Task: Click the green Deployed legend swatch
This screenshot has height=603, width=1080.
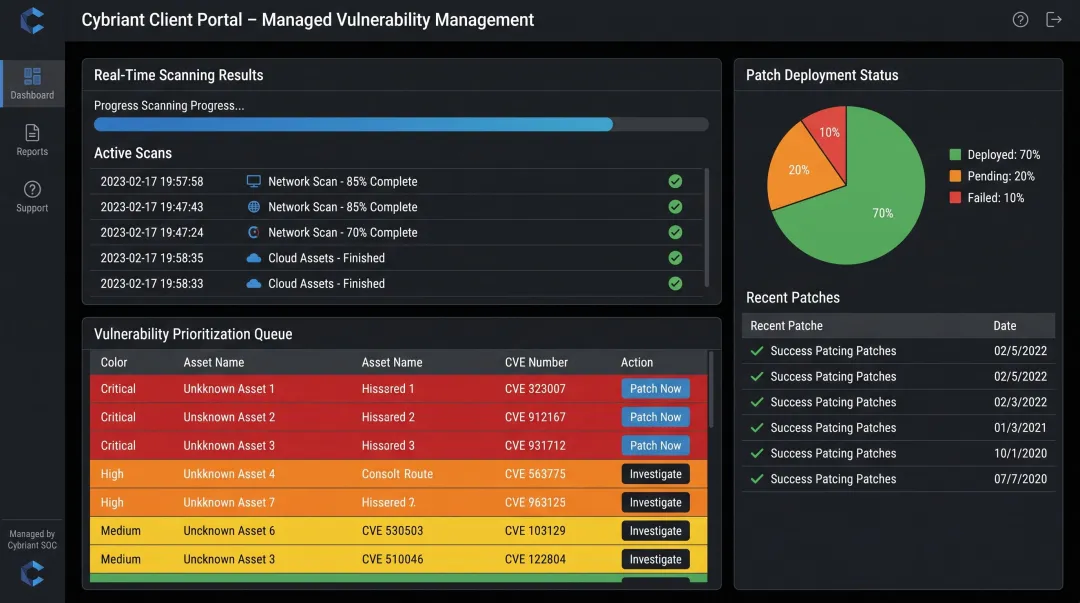Action: (955, 154)
